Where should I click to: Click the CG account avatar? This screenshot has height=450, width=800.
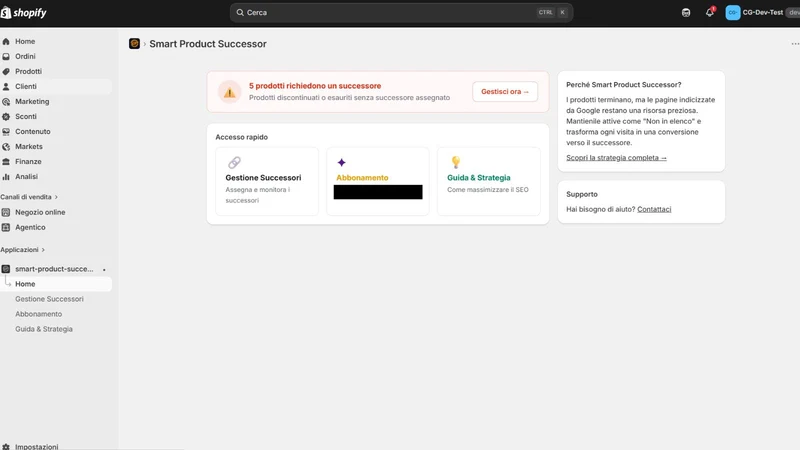pos(733,13)
